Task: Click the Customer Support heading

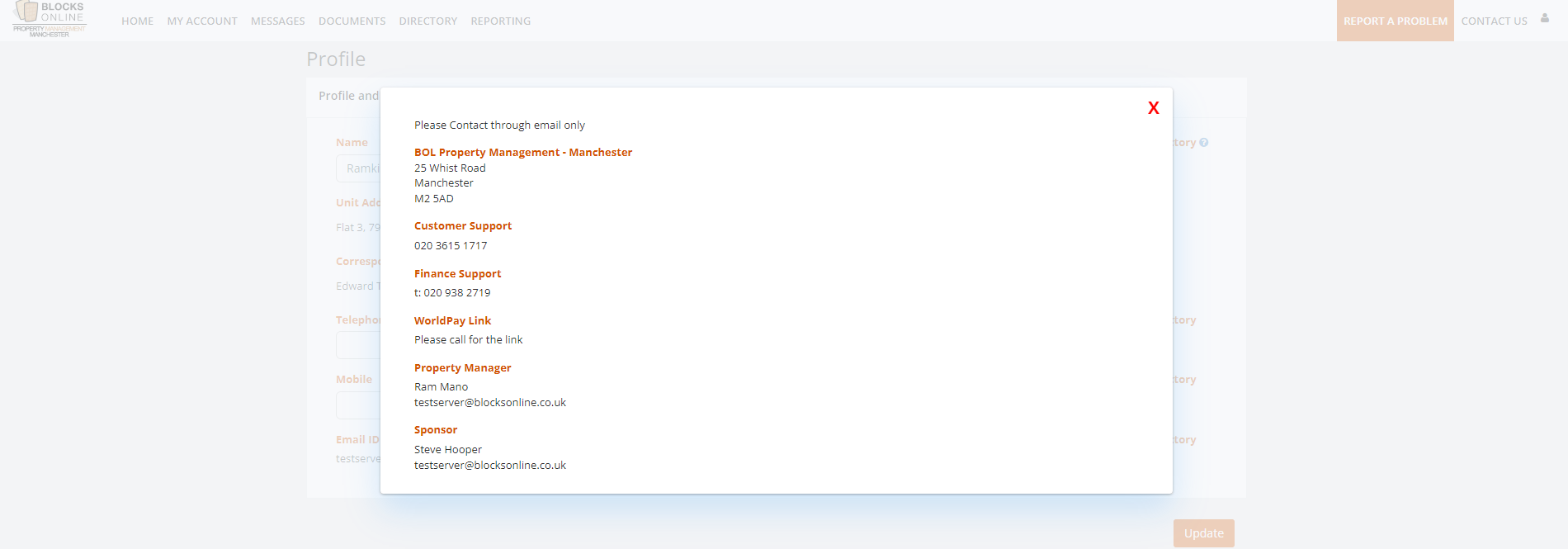Action: point(463,226)
